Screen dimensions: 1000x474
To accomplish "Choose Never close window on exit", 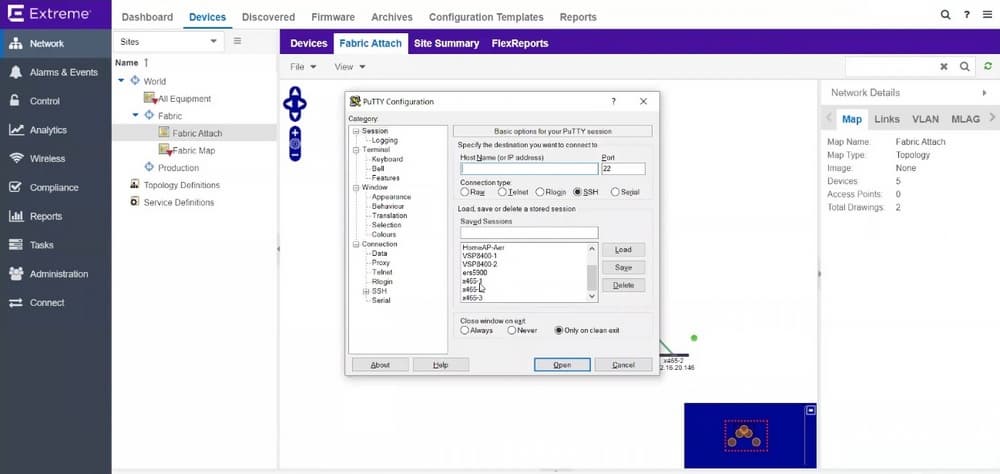I will click(511, 330).
